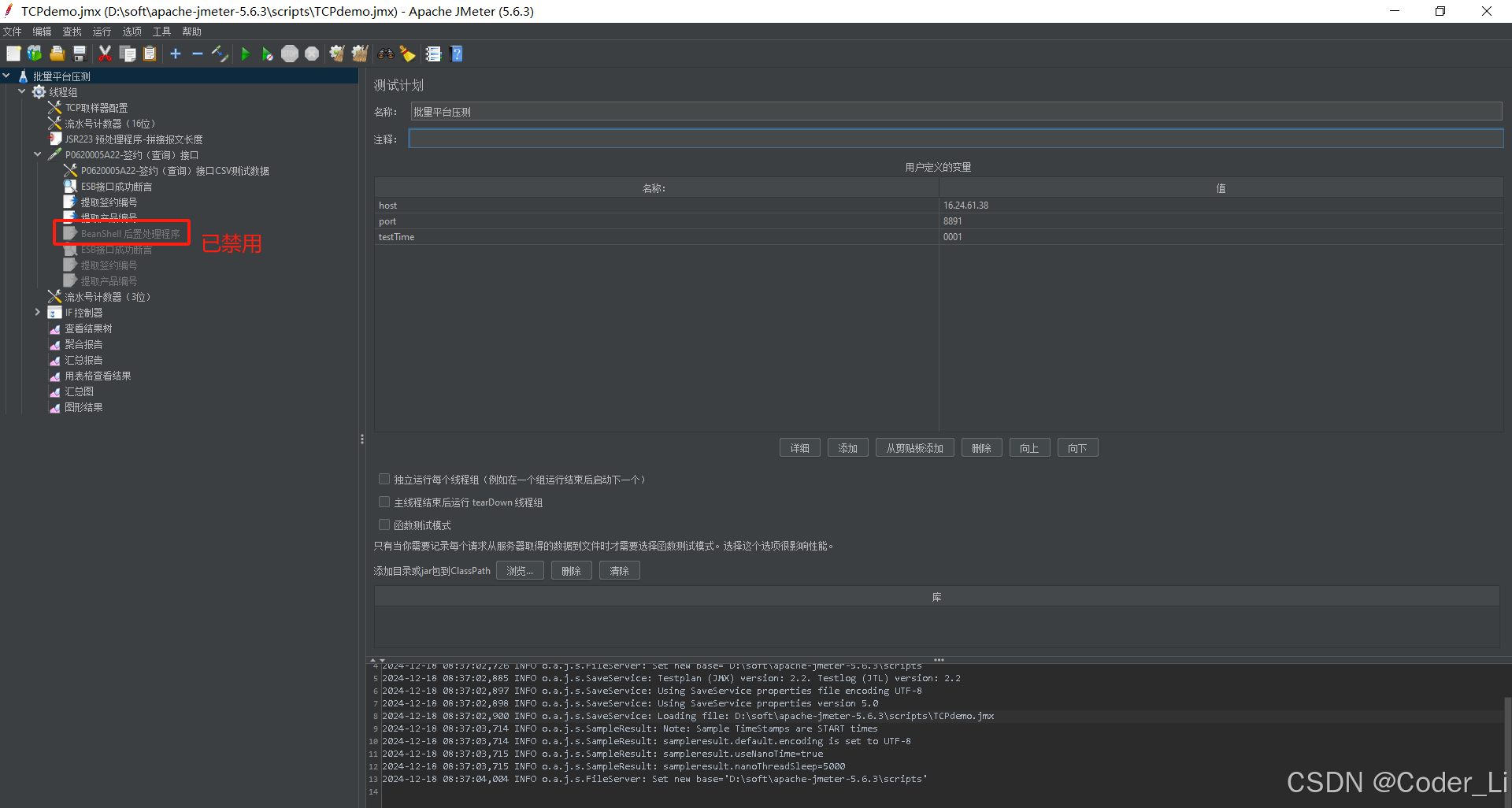Toggle tearDown 线程组 checkbox
Image resolution: width=1512 pixels, height=808 pixels.
click(x=384, y=502)
